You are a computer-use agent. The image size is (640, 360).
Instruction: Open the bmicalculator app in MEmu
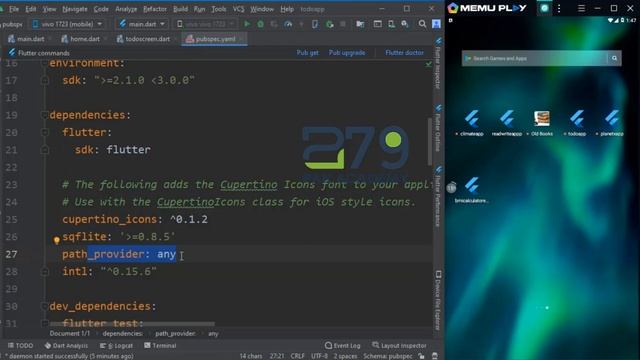(x=471, y=189)
